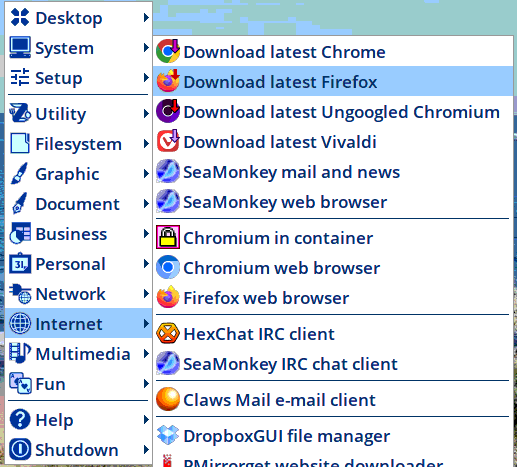Image resolution: width=517 pixels, height=467 pixels.
Task: Start HexChat IRC client label
Action: tap(259, 334)
